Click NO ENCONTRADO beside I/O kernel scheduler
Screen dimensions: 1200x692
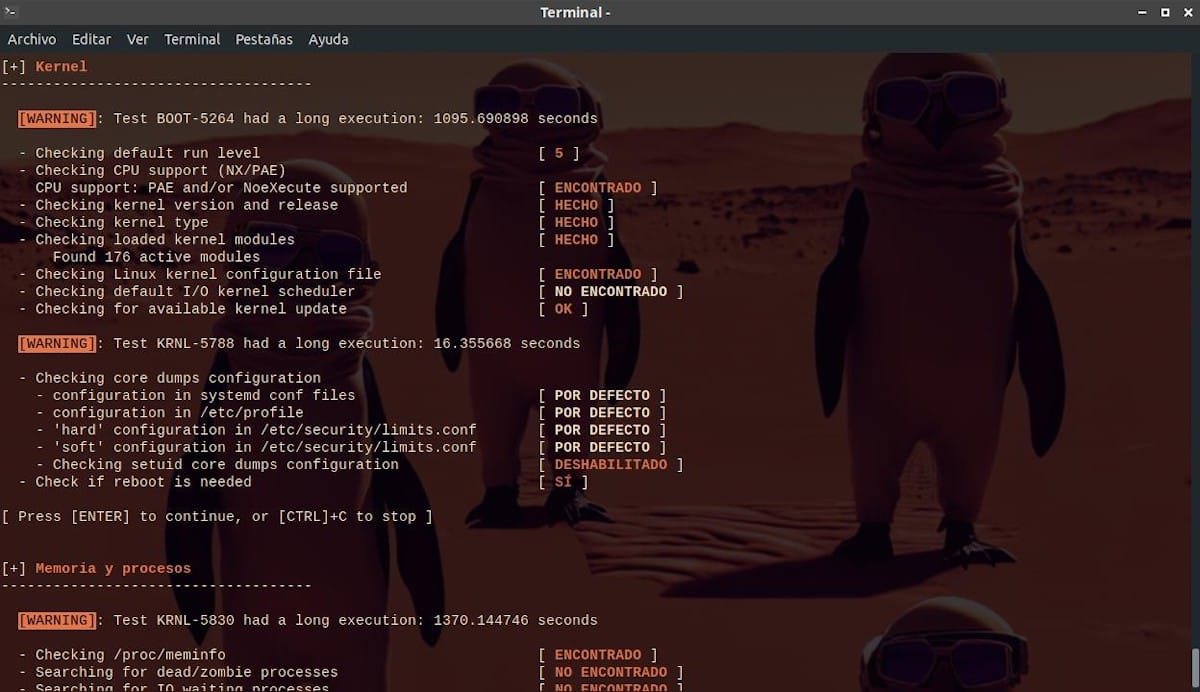(x=611, y=292)
